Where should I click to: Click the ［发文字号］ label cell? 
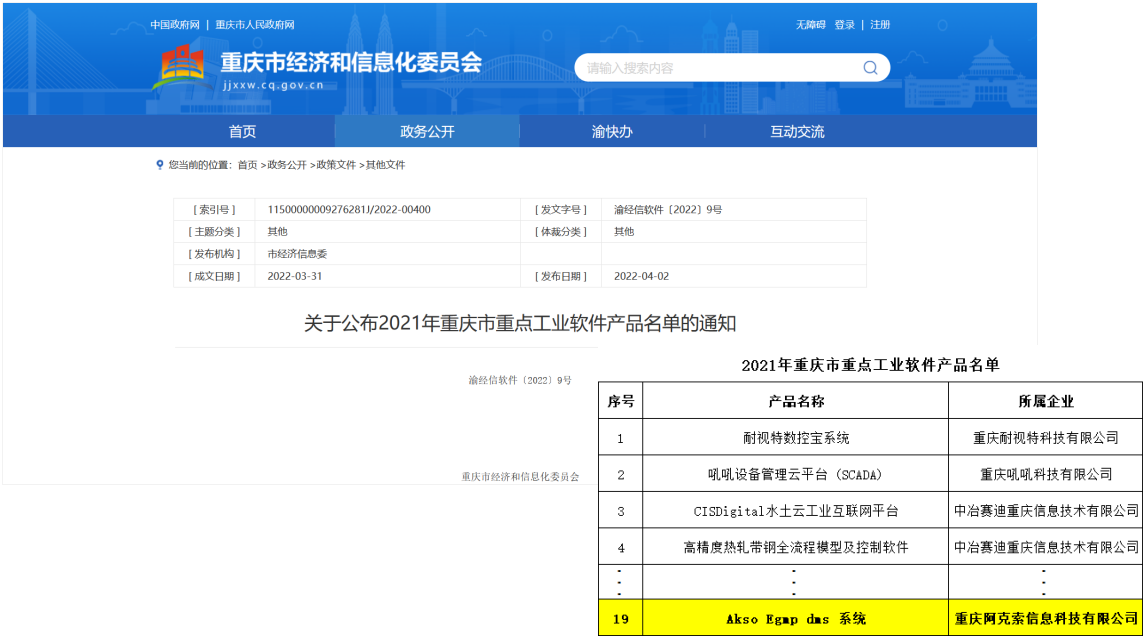click(x=561, y=210)
